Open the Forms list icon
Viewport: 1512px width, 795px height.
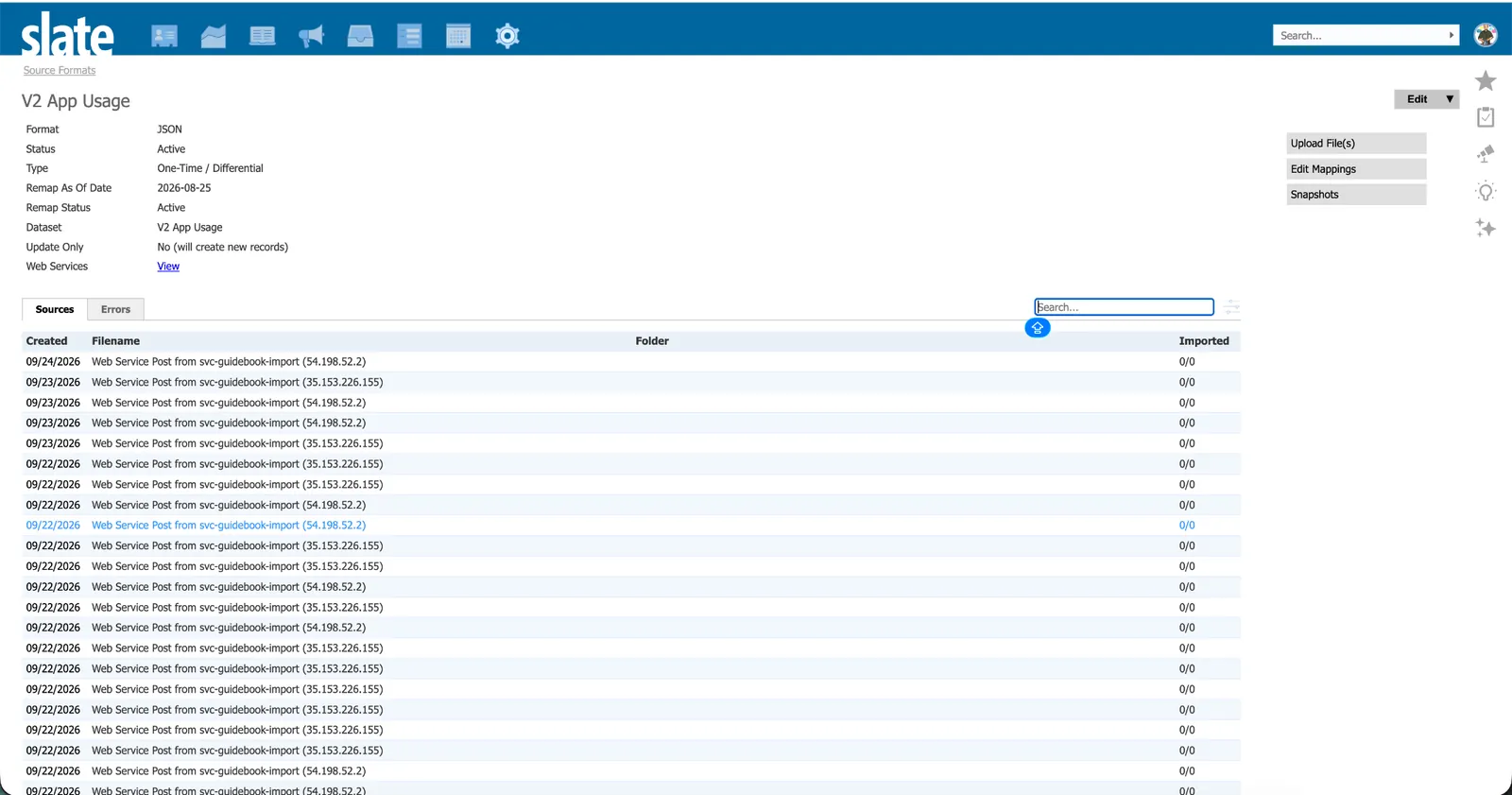[x=409, y=36]
